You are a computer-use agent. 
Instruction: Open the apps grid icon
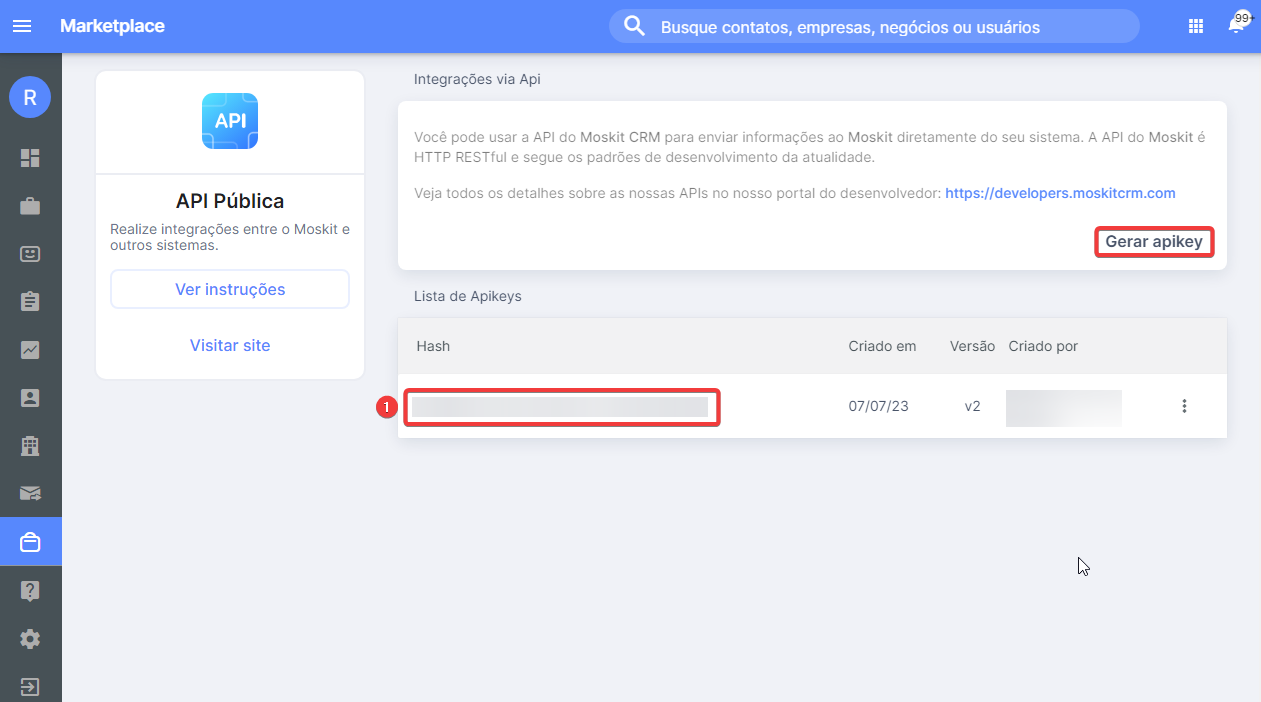coord(1195,27)
